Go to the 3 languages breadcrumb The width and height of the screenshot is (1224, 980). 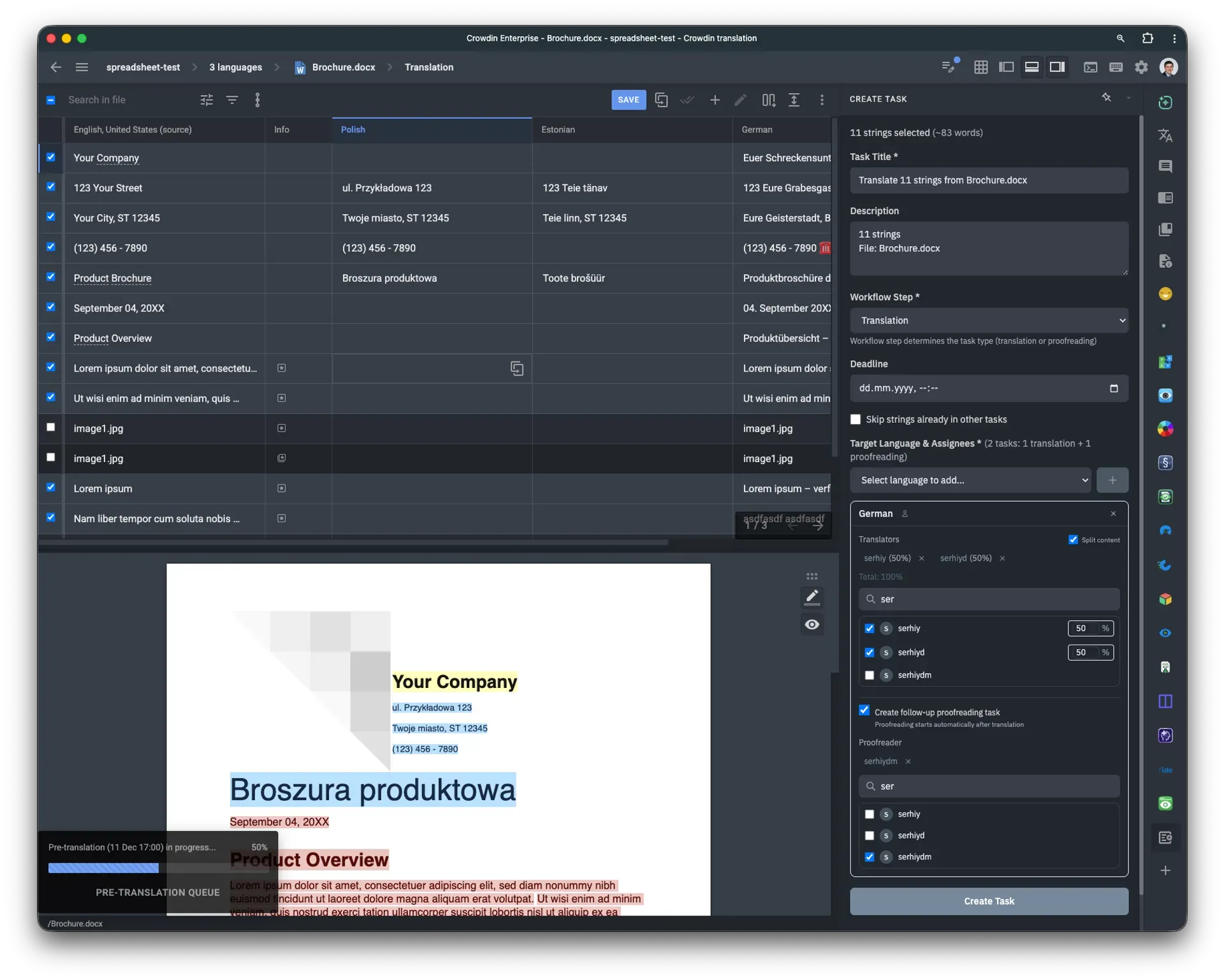coord(235,67)
